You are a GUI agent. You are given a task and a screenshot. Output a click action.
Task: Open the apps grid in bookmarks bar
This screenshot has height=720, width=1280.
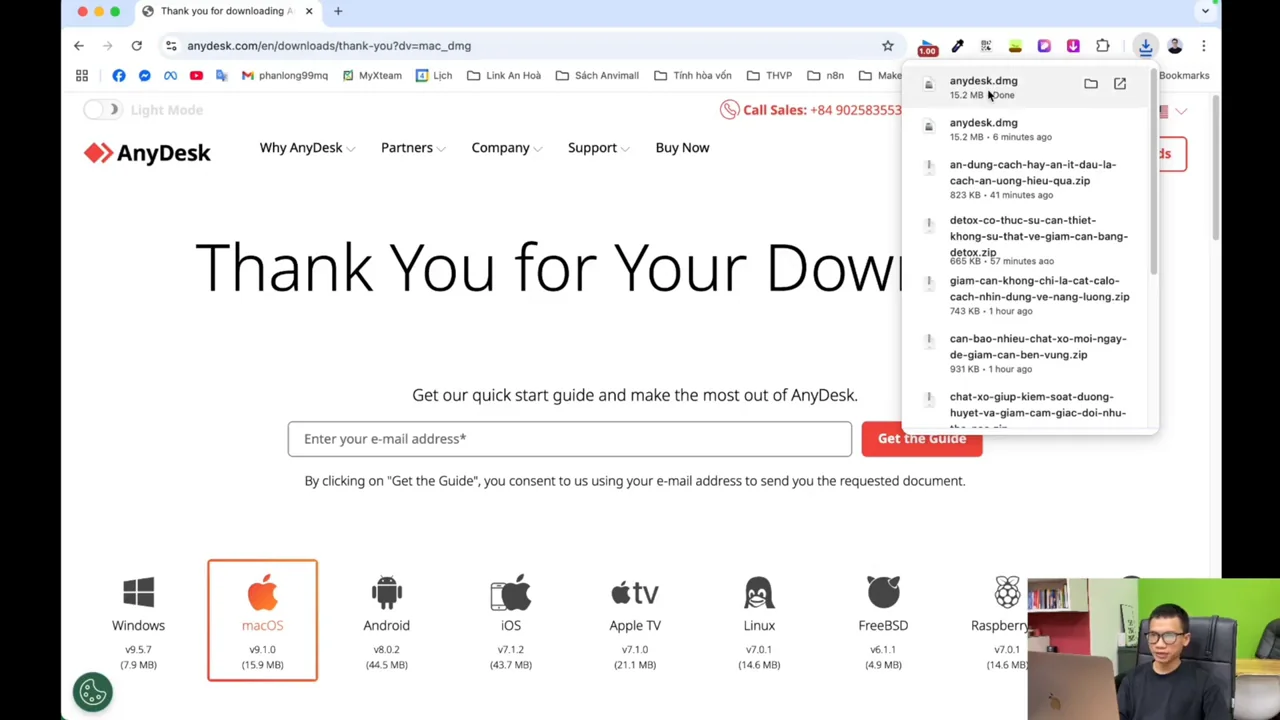pyautogui.click(x=82, y=76)
